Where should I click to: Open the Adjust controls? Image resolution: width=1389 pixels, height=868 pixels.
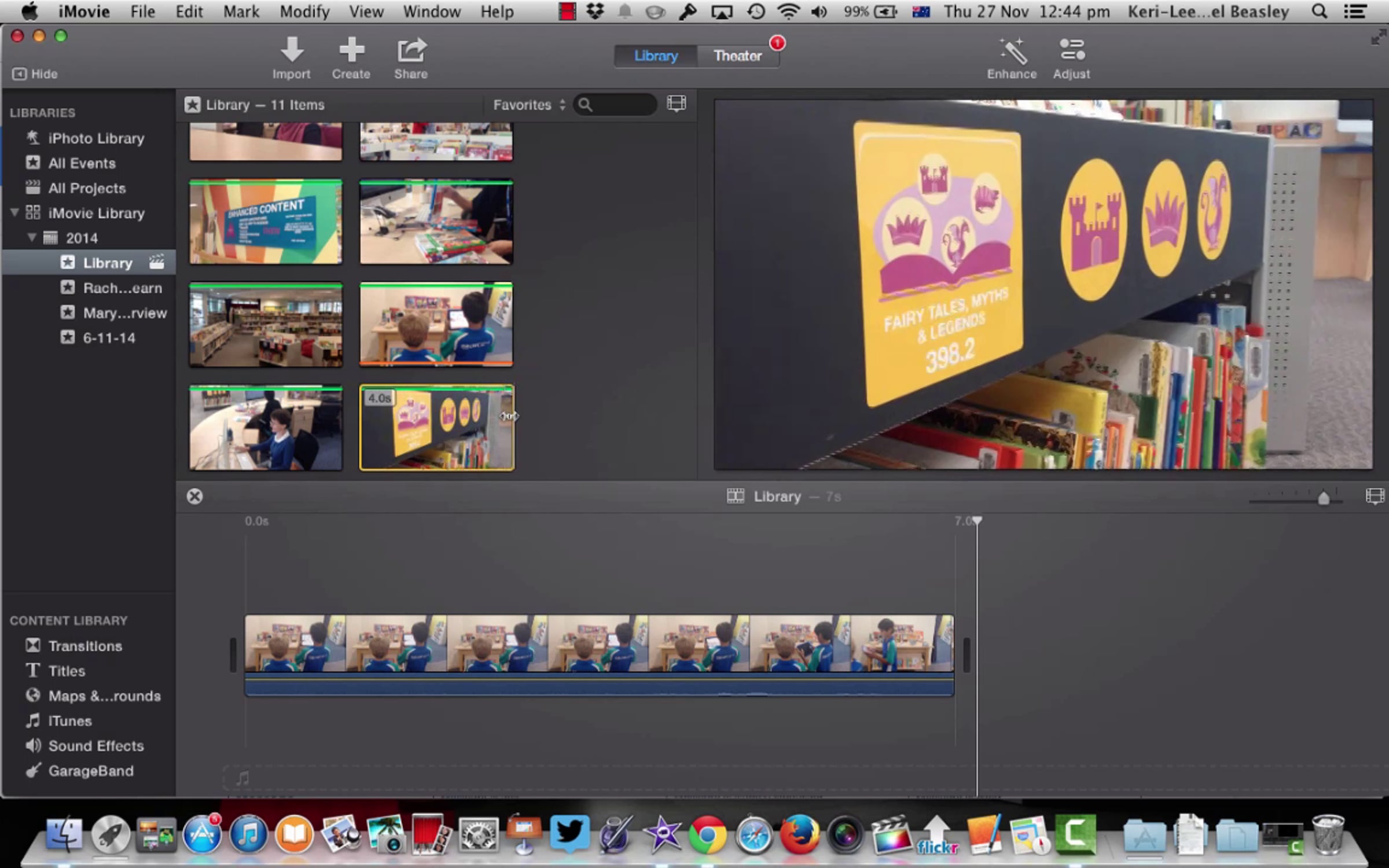pyautogui.click(x=1071, y=50)
